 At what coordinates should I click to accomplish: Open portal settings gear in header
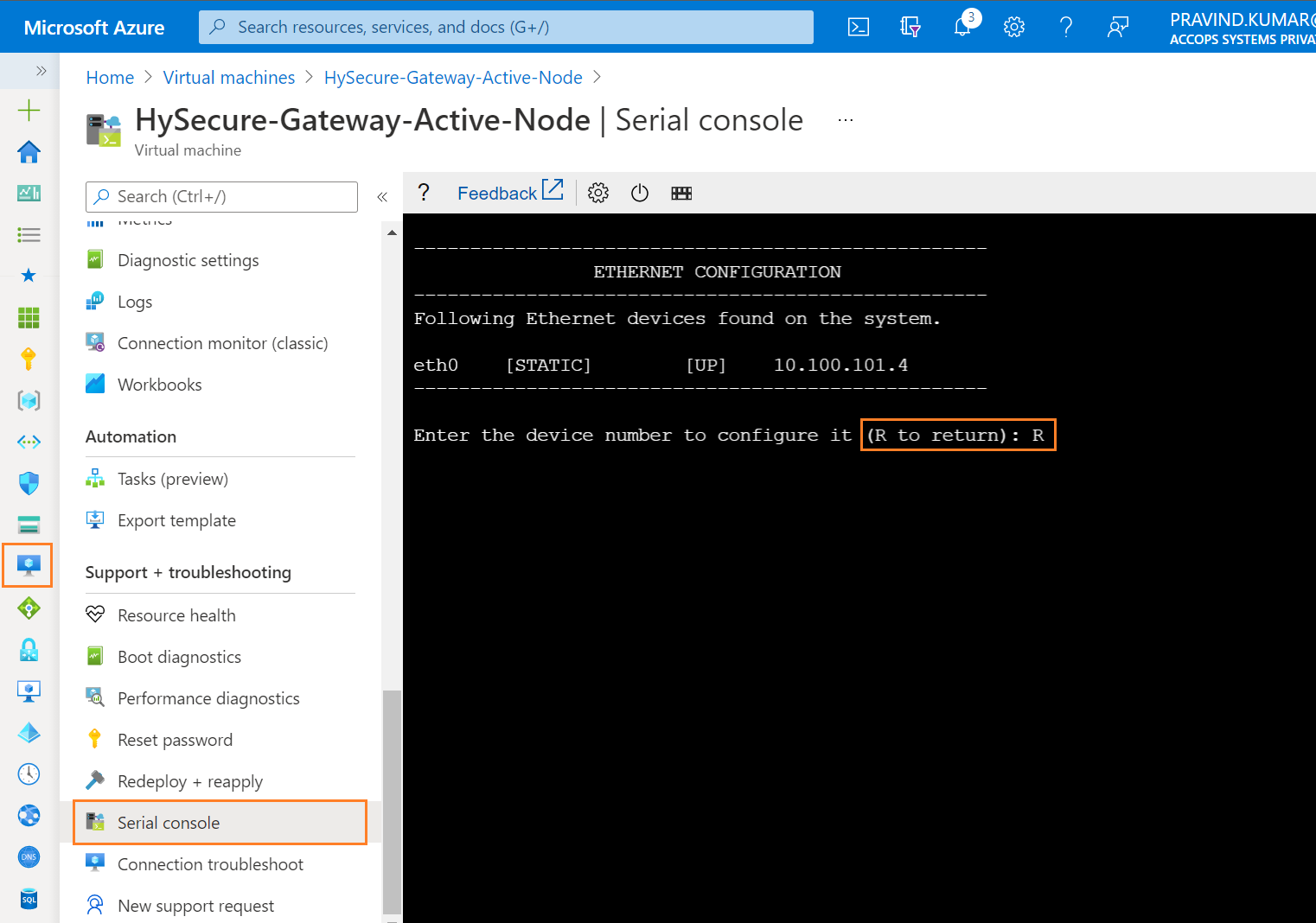click(x=1014, y=27)
